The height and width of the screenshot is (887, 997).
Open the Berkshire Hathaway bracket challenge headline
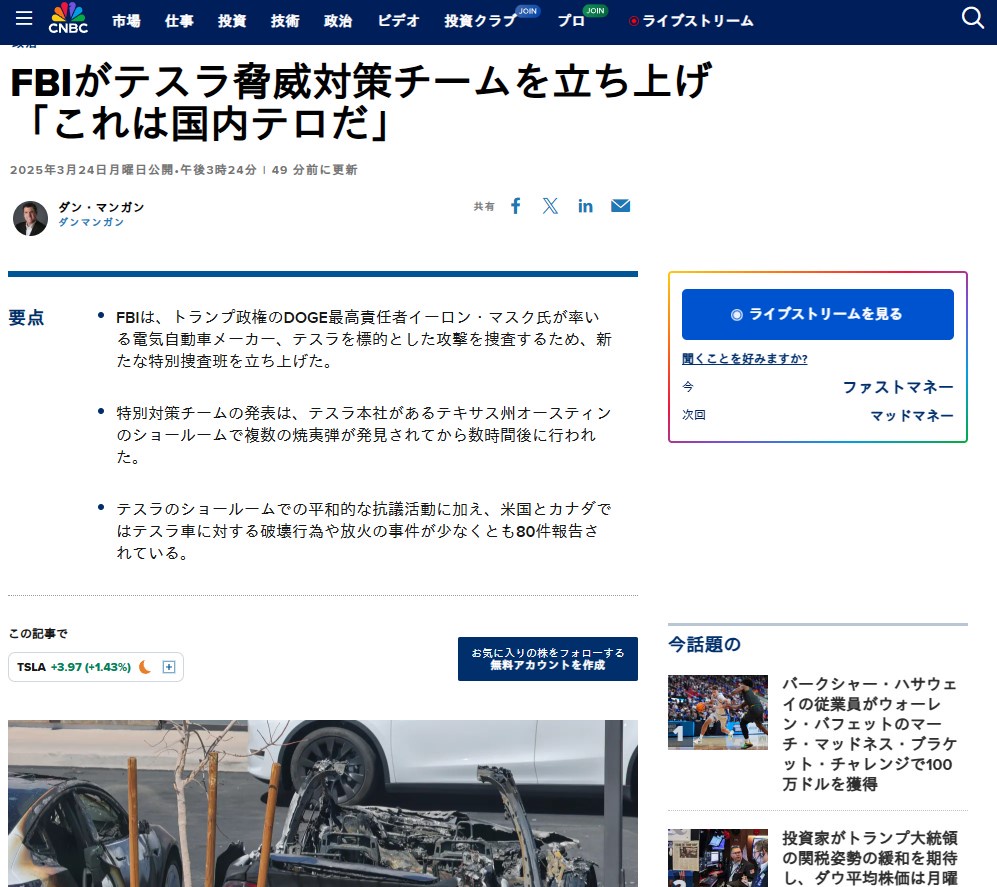click(x=869, y=734)
